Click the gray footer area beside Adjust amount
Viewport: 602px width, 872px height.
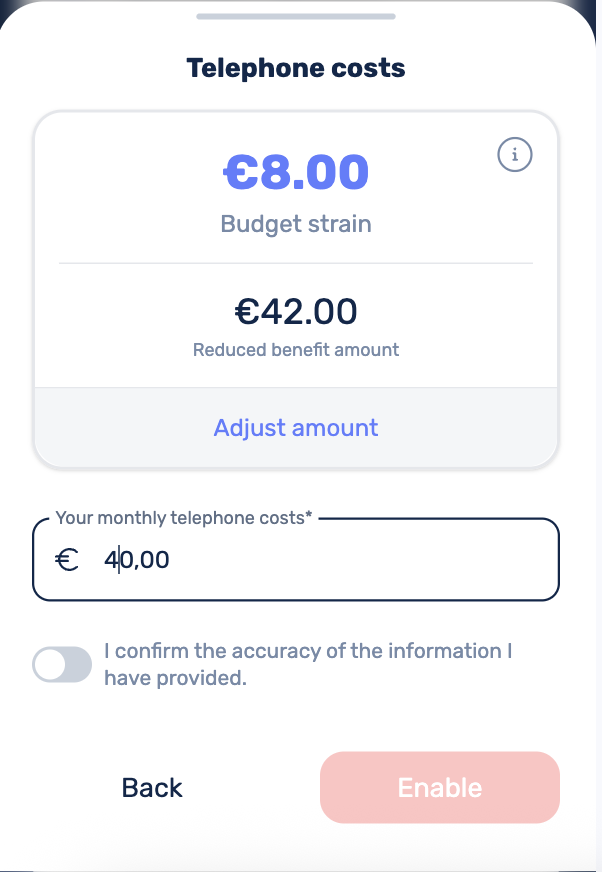pos(473,428)
